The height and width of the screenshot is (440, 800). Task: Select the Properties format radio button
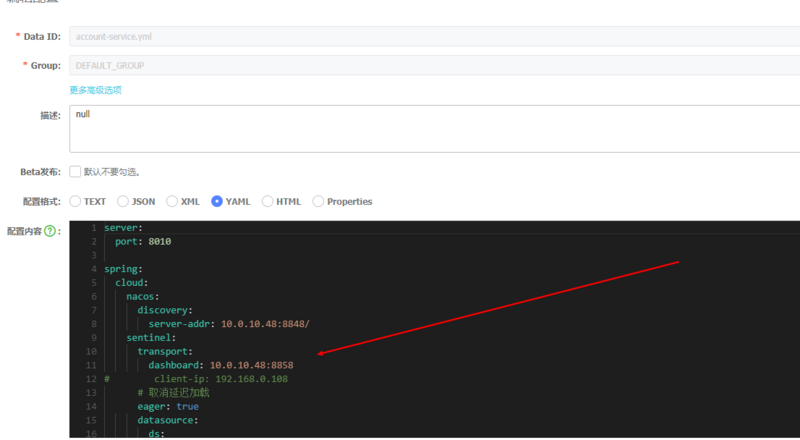318,201
